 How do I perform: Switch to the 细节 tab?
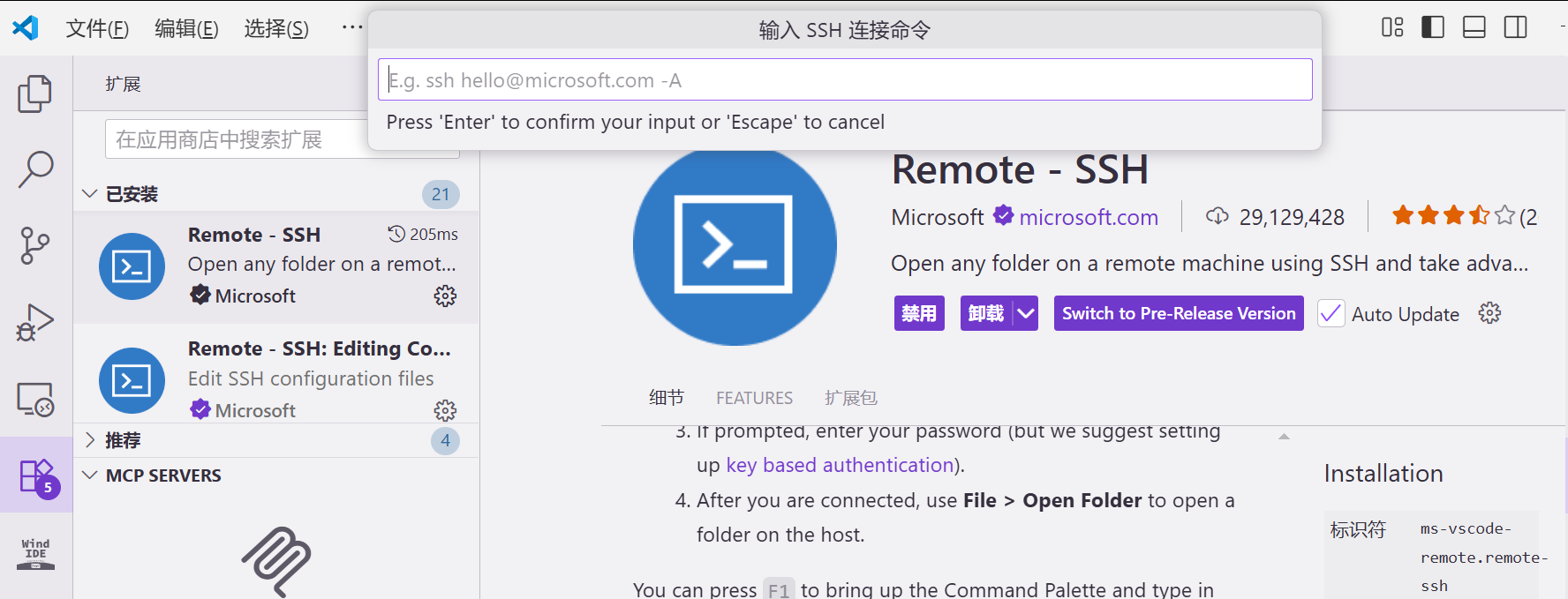[x=667, y=398]
